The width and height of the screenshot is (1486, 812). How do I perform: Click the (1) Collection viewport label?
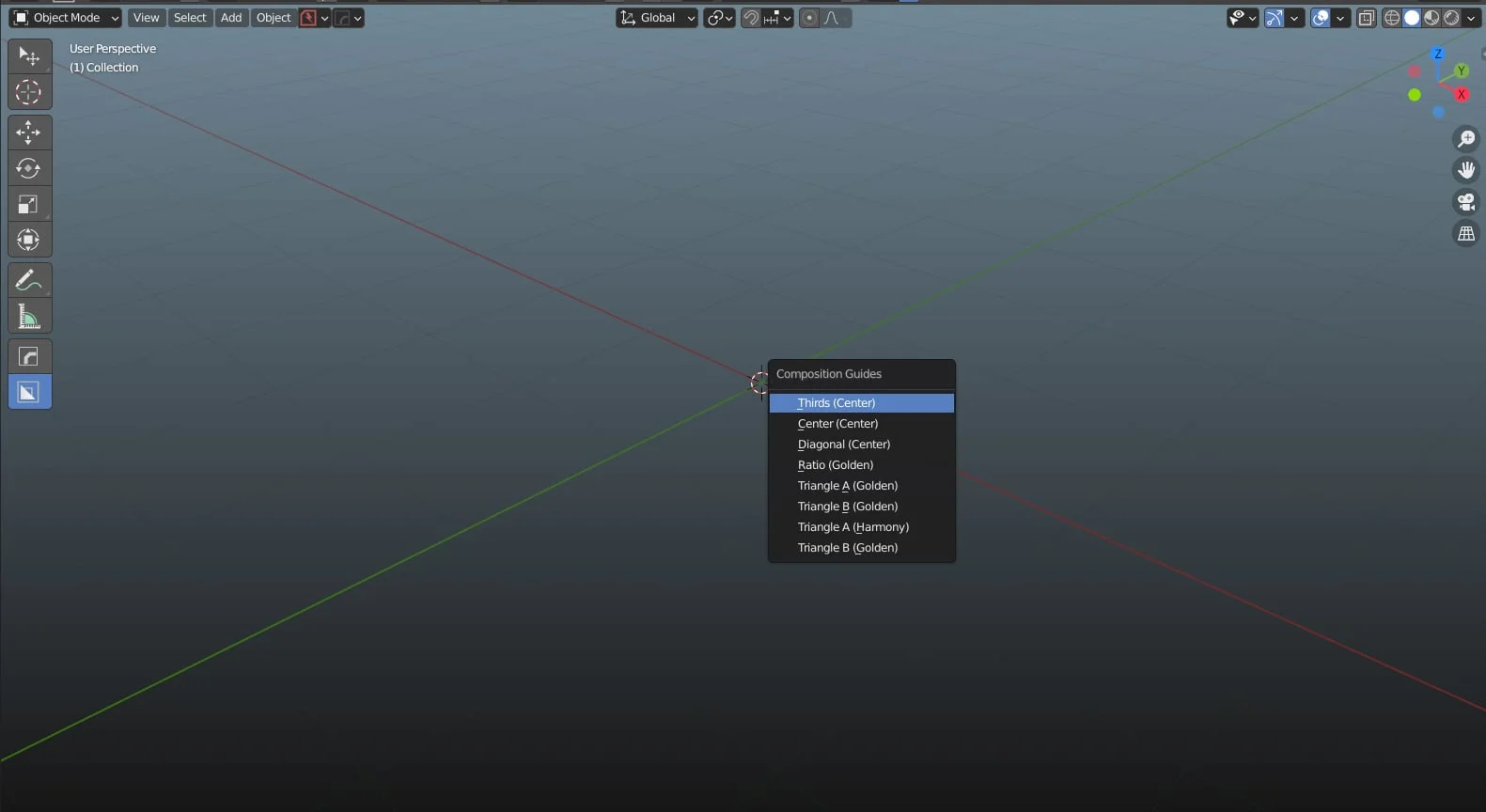pyautogui.click(x=103, y=68)
